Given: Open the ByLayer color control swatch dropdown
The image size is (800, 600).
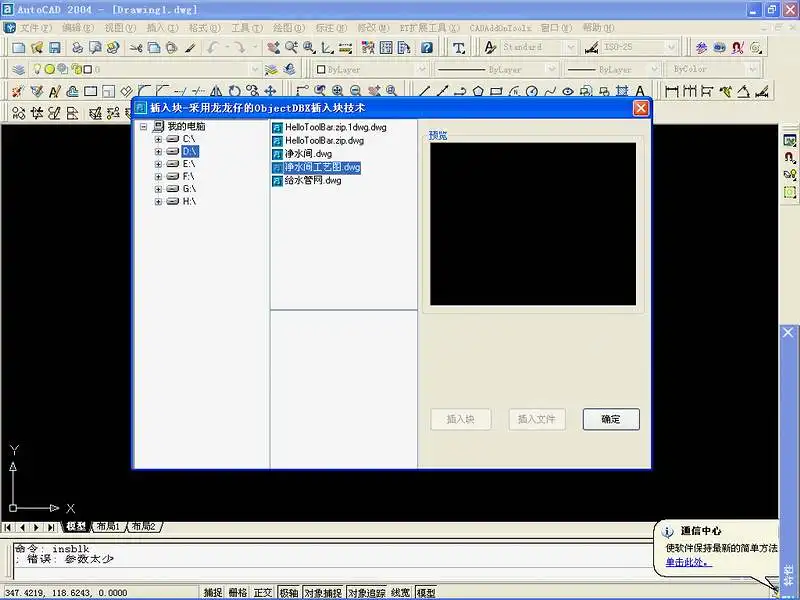Looking at the screenshot, I should click(421, 69).
